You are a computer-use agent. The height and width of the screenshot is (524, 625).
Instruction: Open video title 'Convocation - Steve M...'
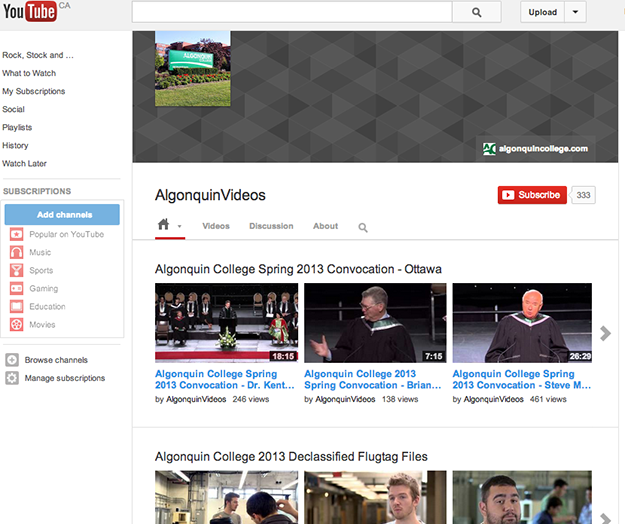pos(521,379)
